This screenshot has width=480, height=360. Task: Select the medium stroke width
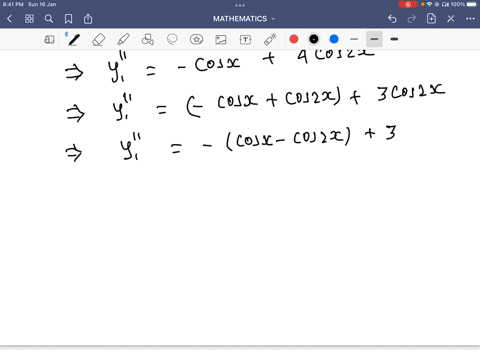click(x=374, y=39)
